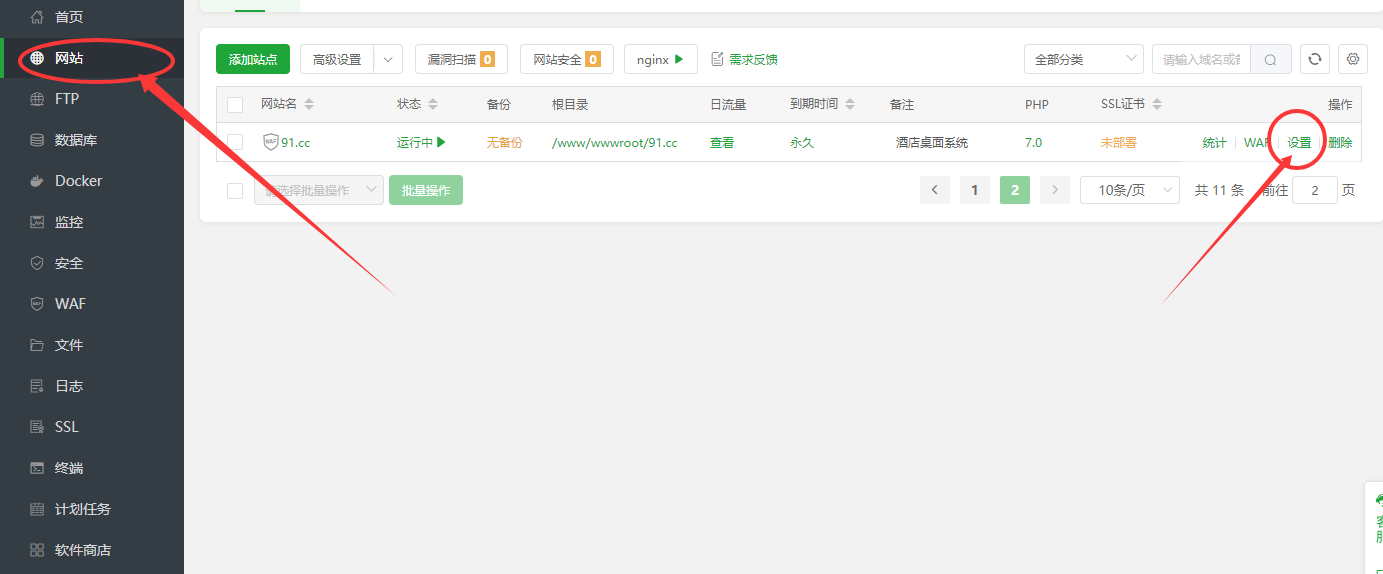Open the 计划任务 sidebar menu

coord(82,509)
